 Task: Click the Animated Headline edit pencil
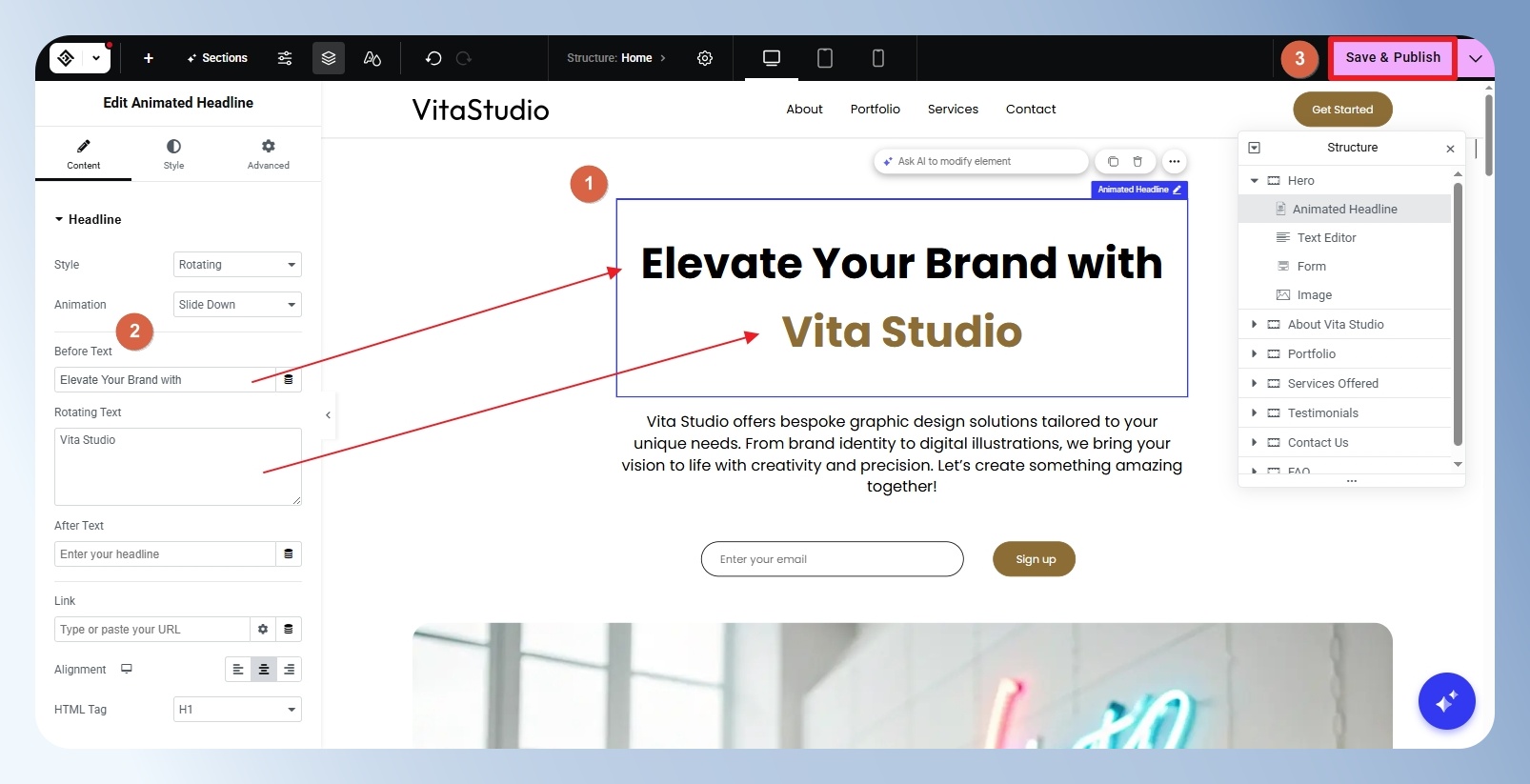click(x=1177, y=190)
